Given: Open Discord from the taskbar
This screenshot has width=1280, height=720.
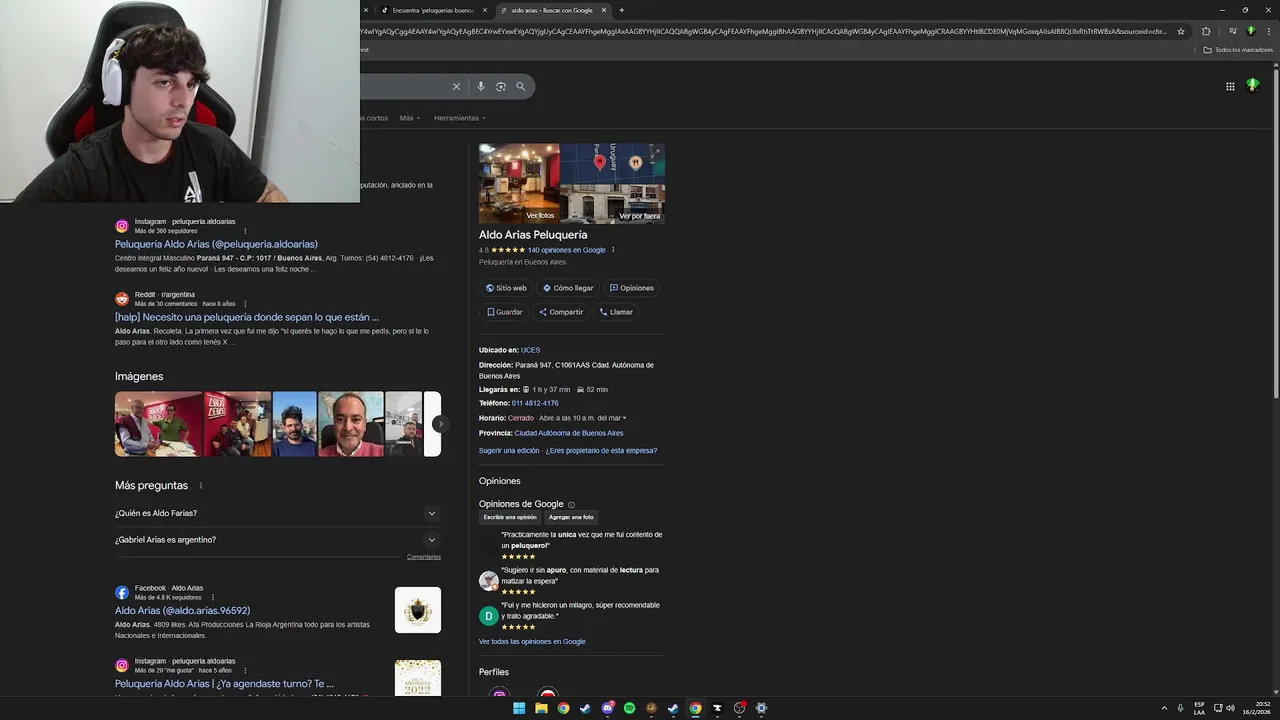Looking at the screenshot, I should 607,708.
